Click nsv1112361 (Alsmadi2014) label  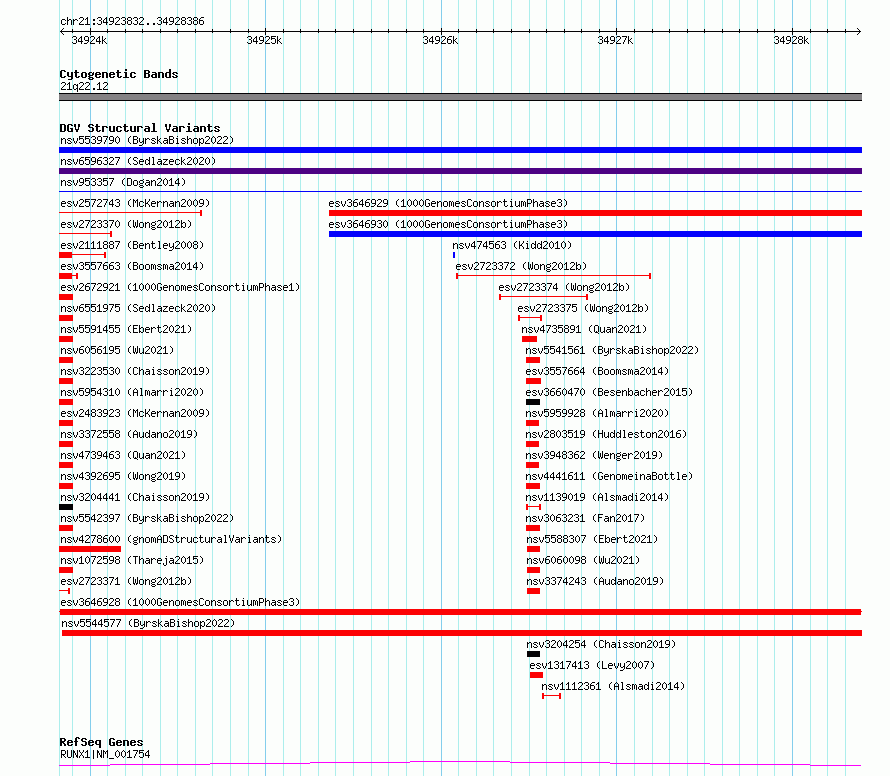pos(613,686)
